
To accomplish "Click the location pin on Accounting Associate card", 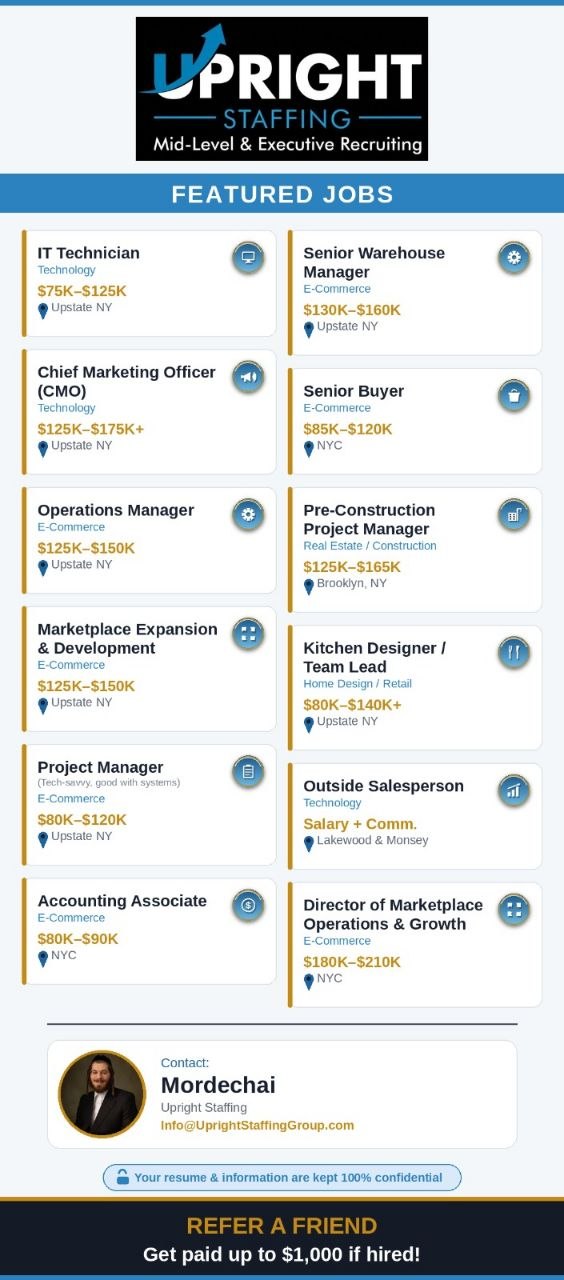I will [43, 958].
